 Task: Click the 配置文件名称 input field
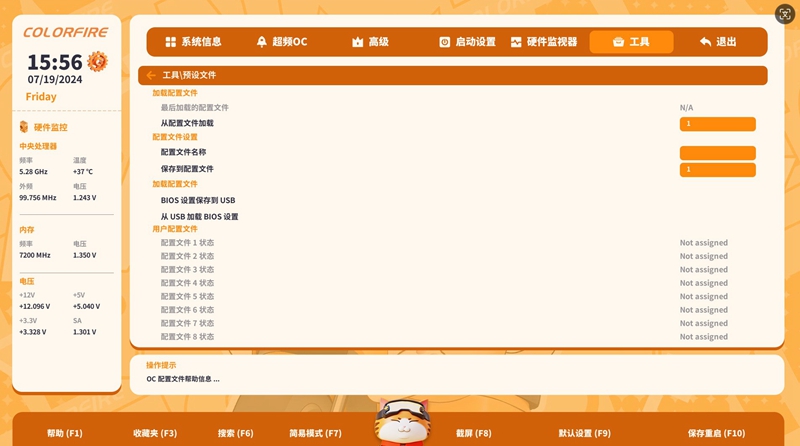tap(717, 153)
